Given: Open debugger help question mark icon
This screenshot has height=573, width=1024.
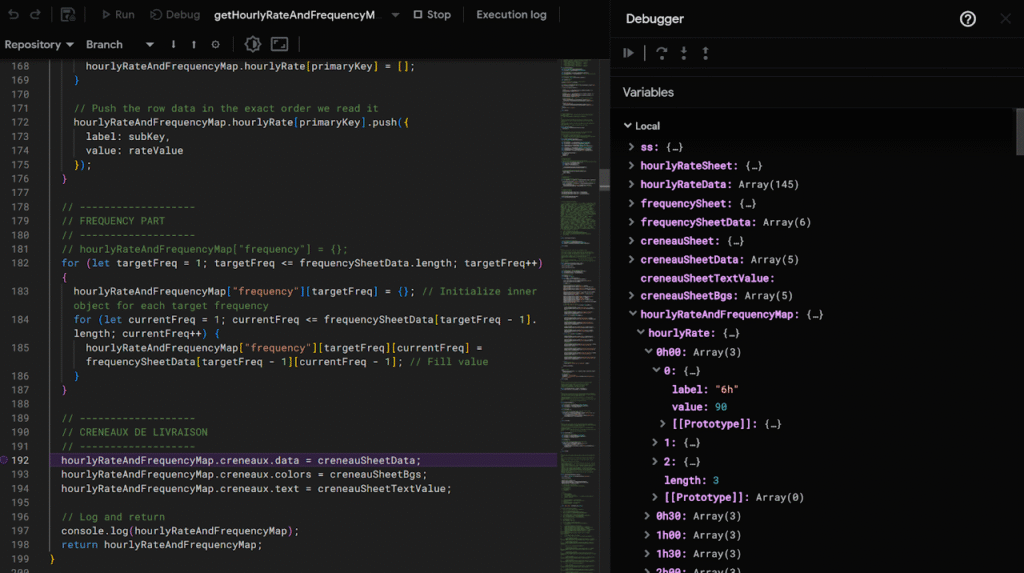Looking at the screenshot, I should coord(967,19).
